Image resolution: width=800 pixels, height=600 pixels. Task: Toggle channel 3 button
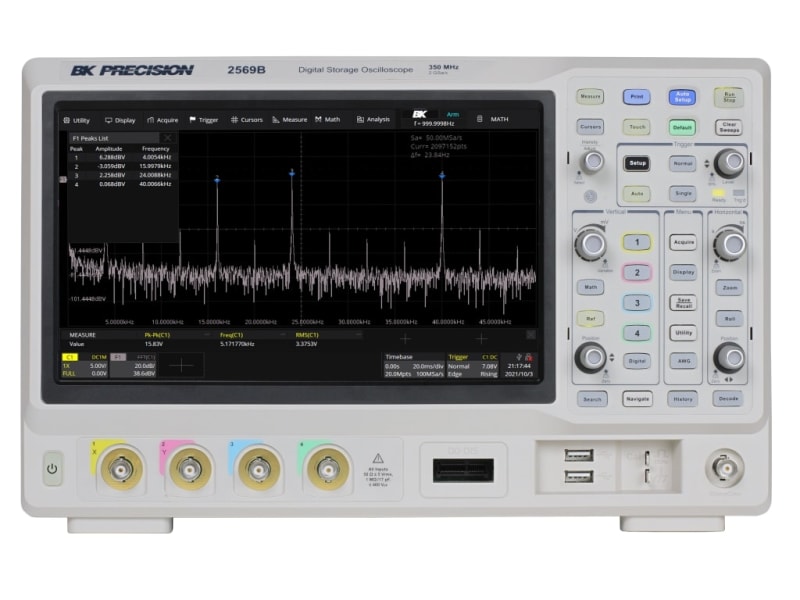[637, 303]
